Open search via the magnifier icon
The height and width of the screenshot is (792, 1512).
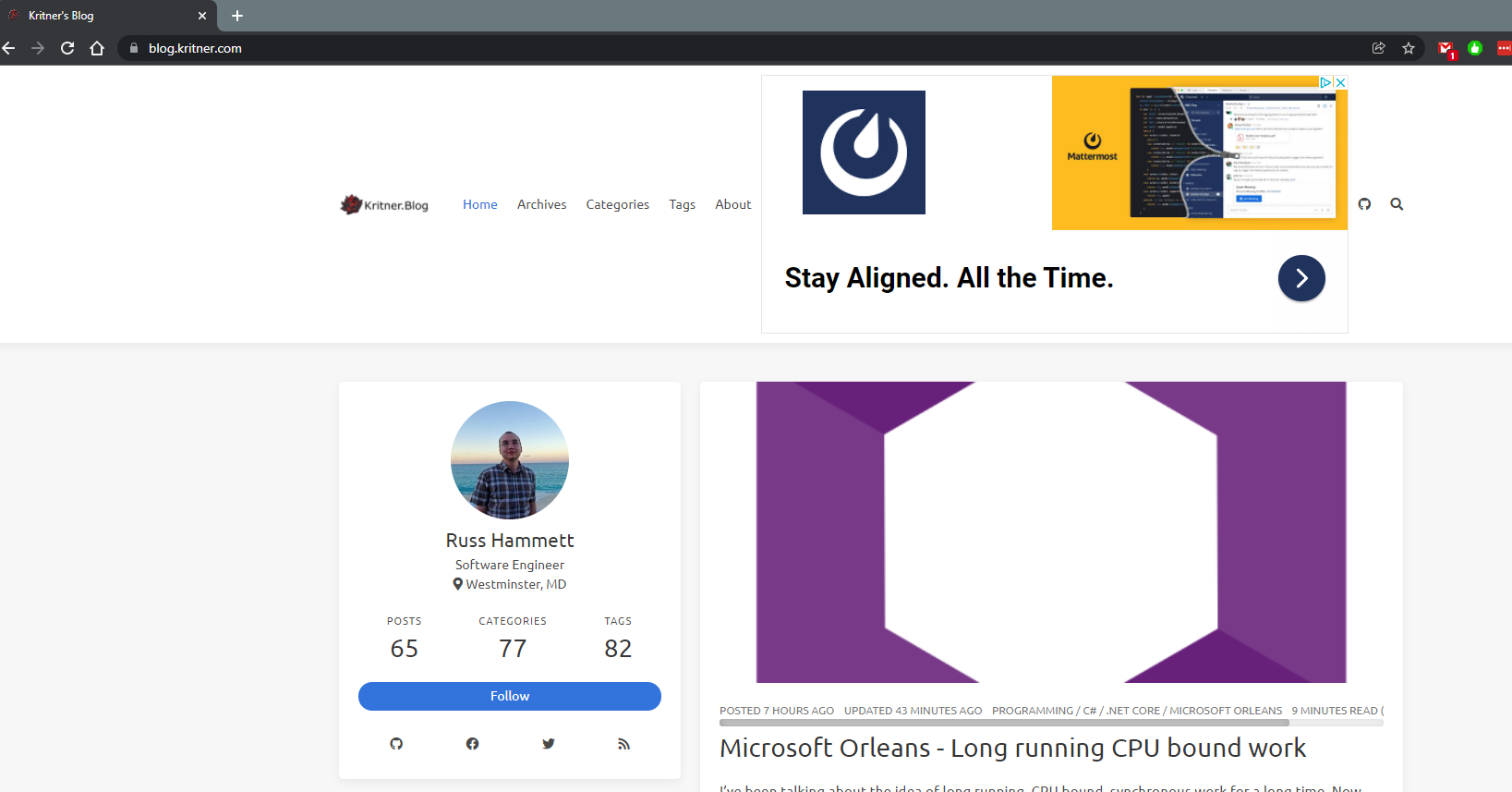point(1397,204)
